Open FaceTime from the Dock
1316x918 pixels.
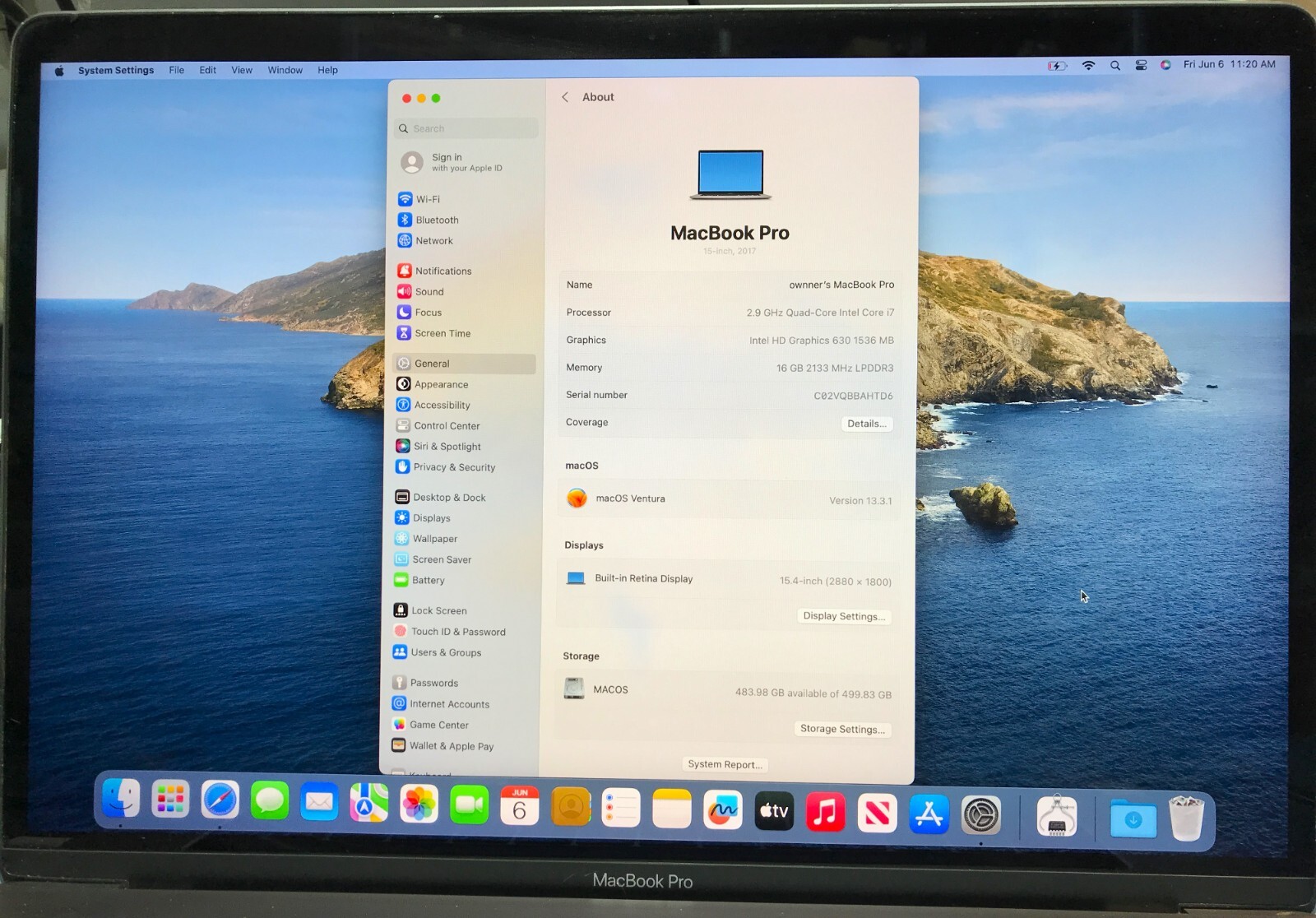470,805
